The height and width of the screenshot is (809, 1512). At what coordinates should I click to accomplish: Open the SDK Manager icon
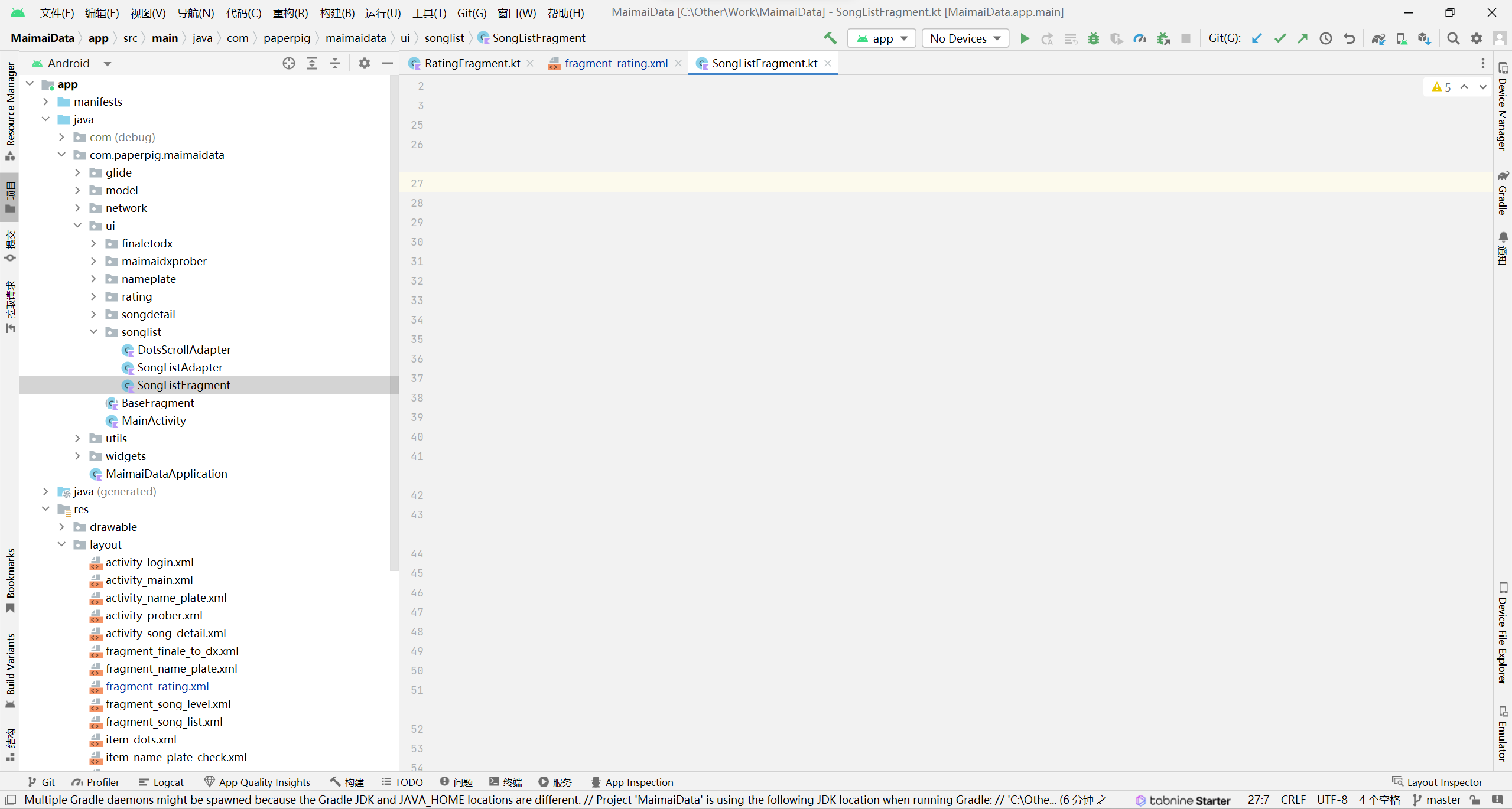pyautogui.click(x=1424, y=38)
